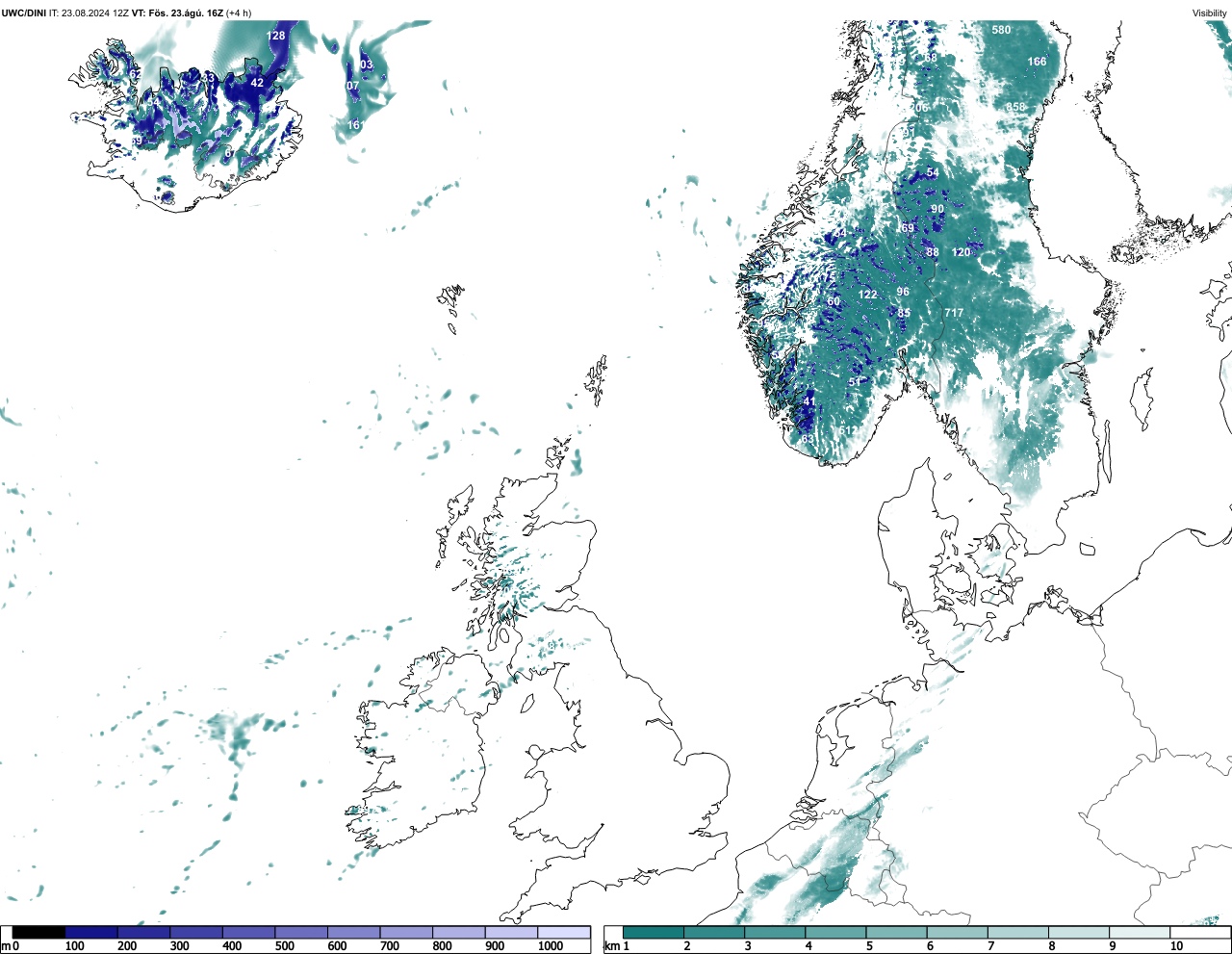The width and height of the screenshot is (1232, 954).
Task: Click the '96' visibility value
Action: [x=903, y=292]
